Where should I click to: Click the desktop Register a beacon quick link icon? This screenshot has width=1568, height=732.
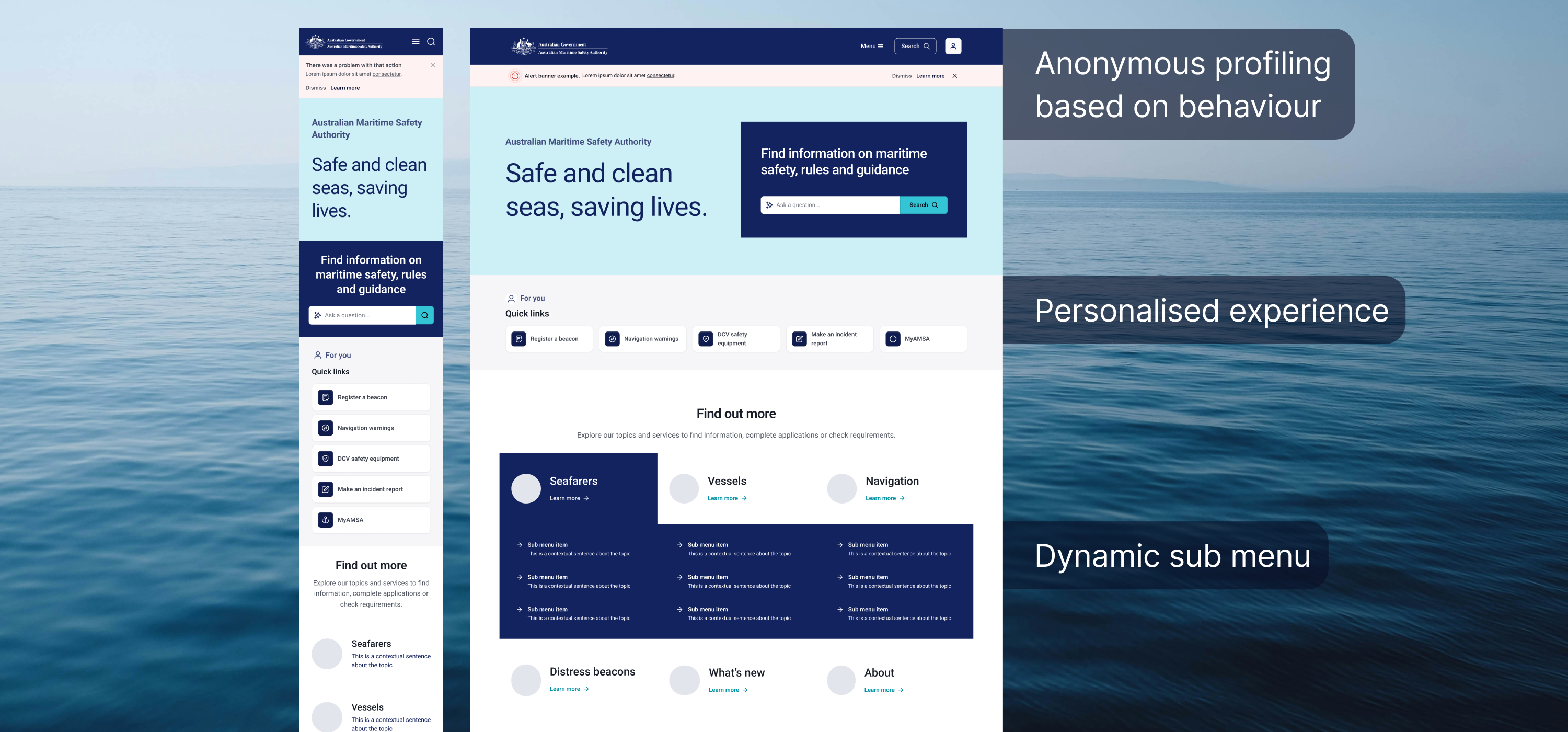point(518,339)
